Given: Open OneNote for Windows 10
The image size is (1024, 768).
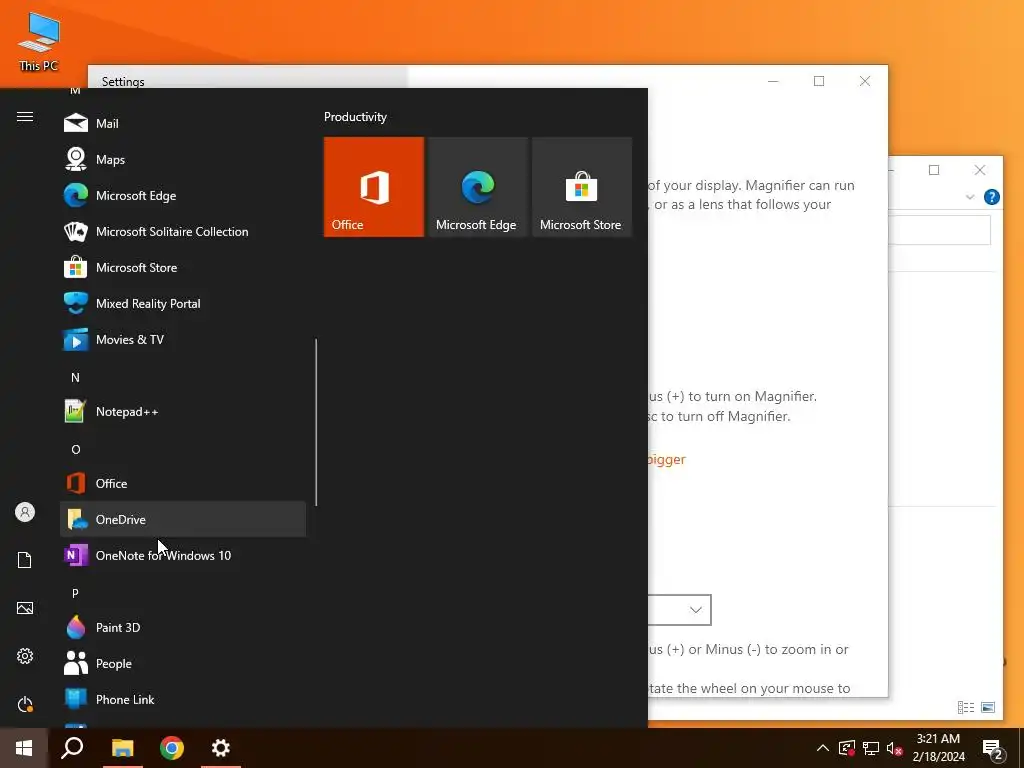Looking at the screenshot, I should [183, 555].
